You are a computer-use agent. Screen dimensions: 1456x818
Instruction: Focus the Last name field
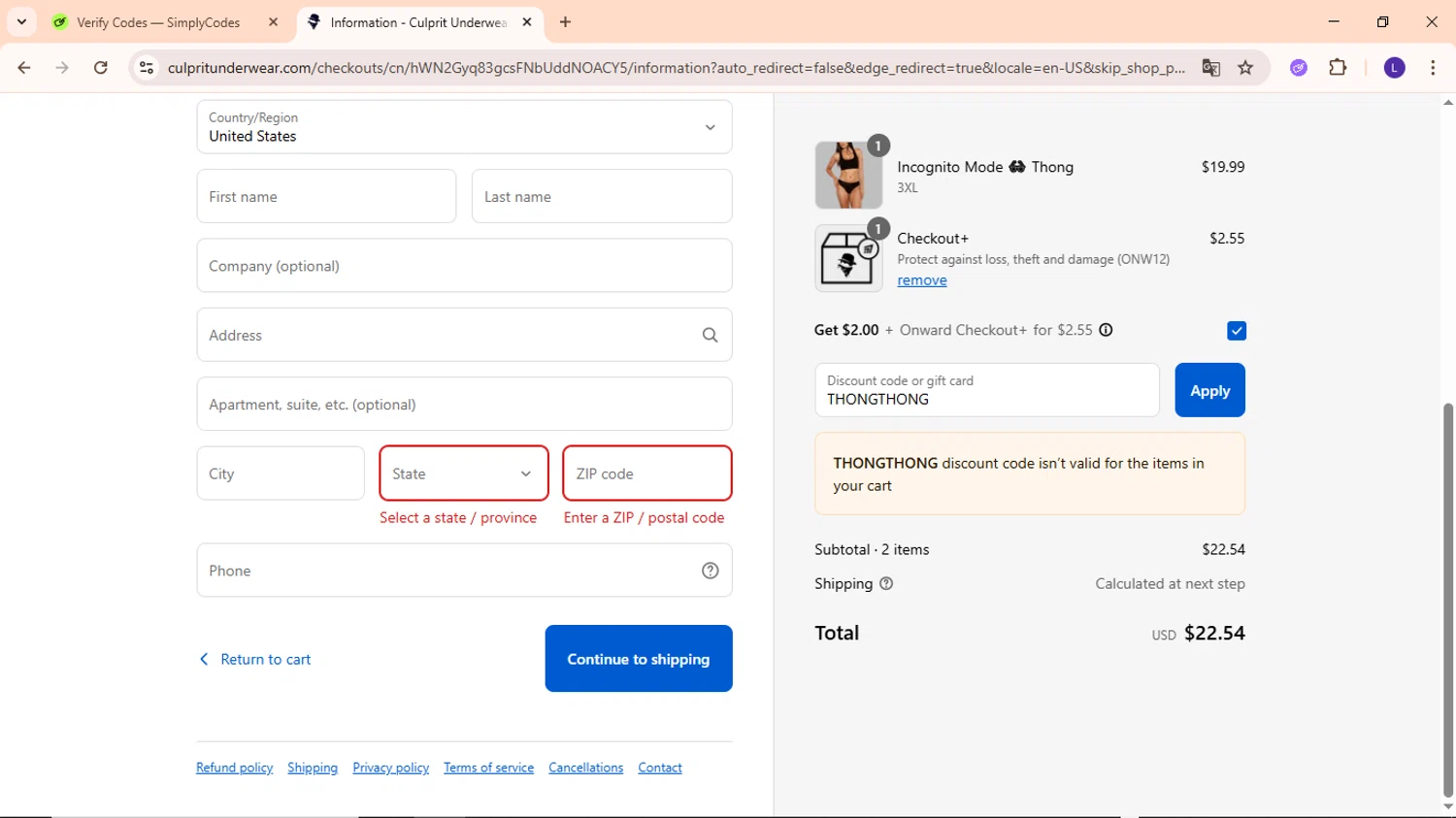click(602, 196)
